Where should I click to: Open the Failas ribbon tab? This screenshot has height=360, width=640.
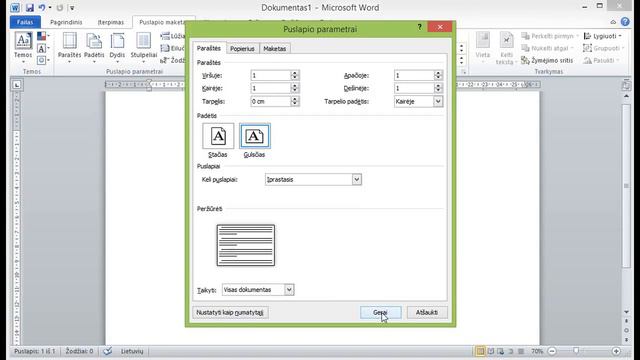(x=25, y=22)
